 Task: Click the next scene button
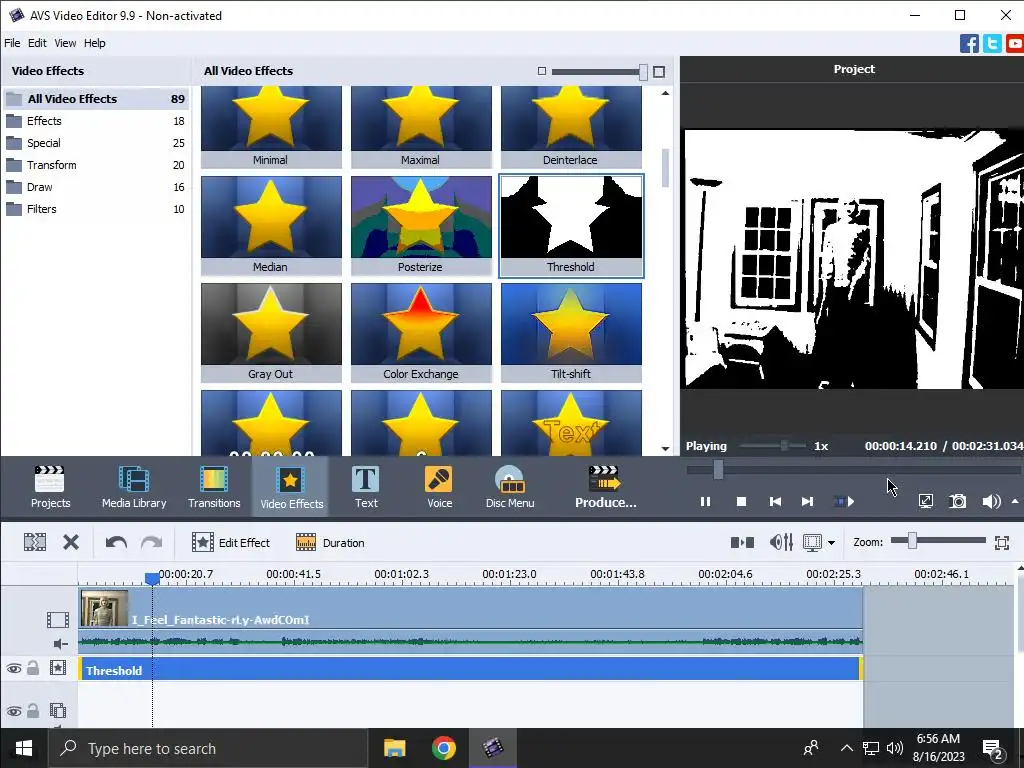[844, 502]
